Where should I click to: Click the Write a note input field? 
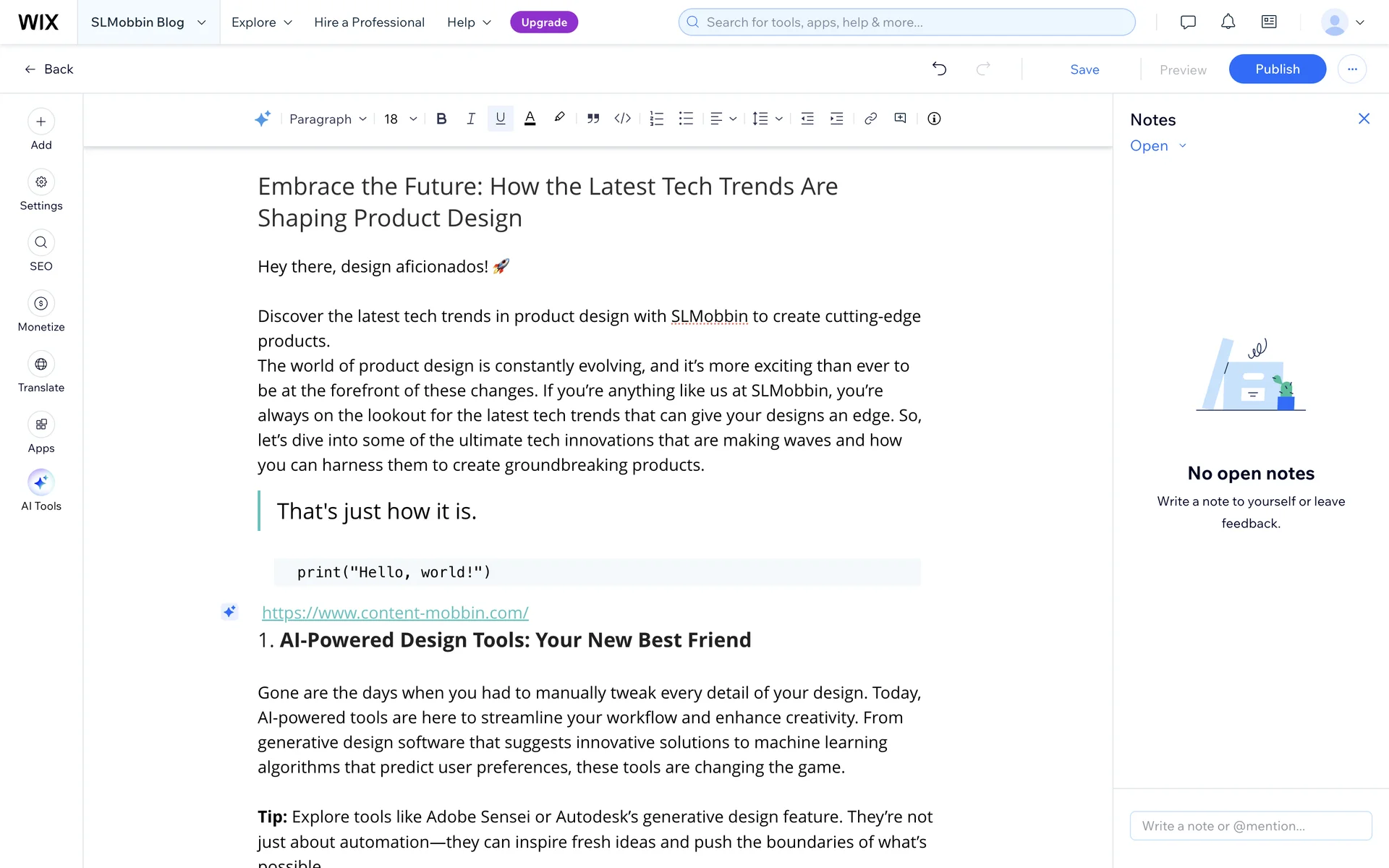(x=1250, y=826)
